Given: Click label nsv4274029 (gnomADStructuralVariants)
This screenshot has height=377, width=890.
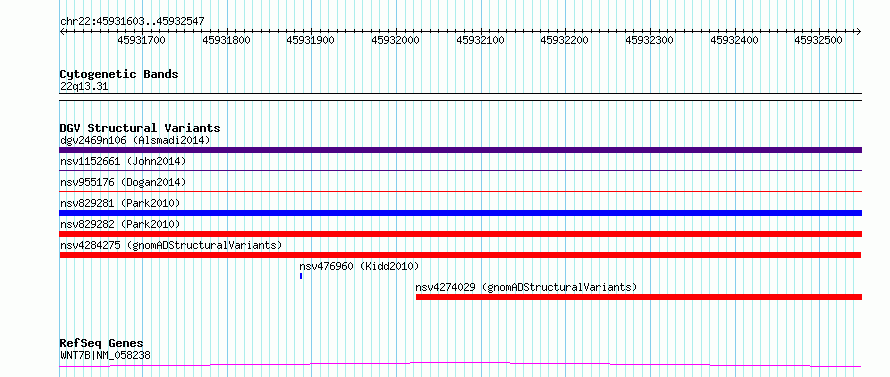Looking at the screenshot, I should click(526, 287).
